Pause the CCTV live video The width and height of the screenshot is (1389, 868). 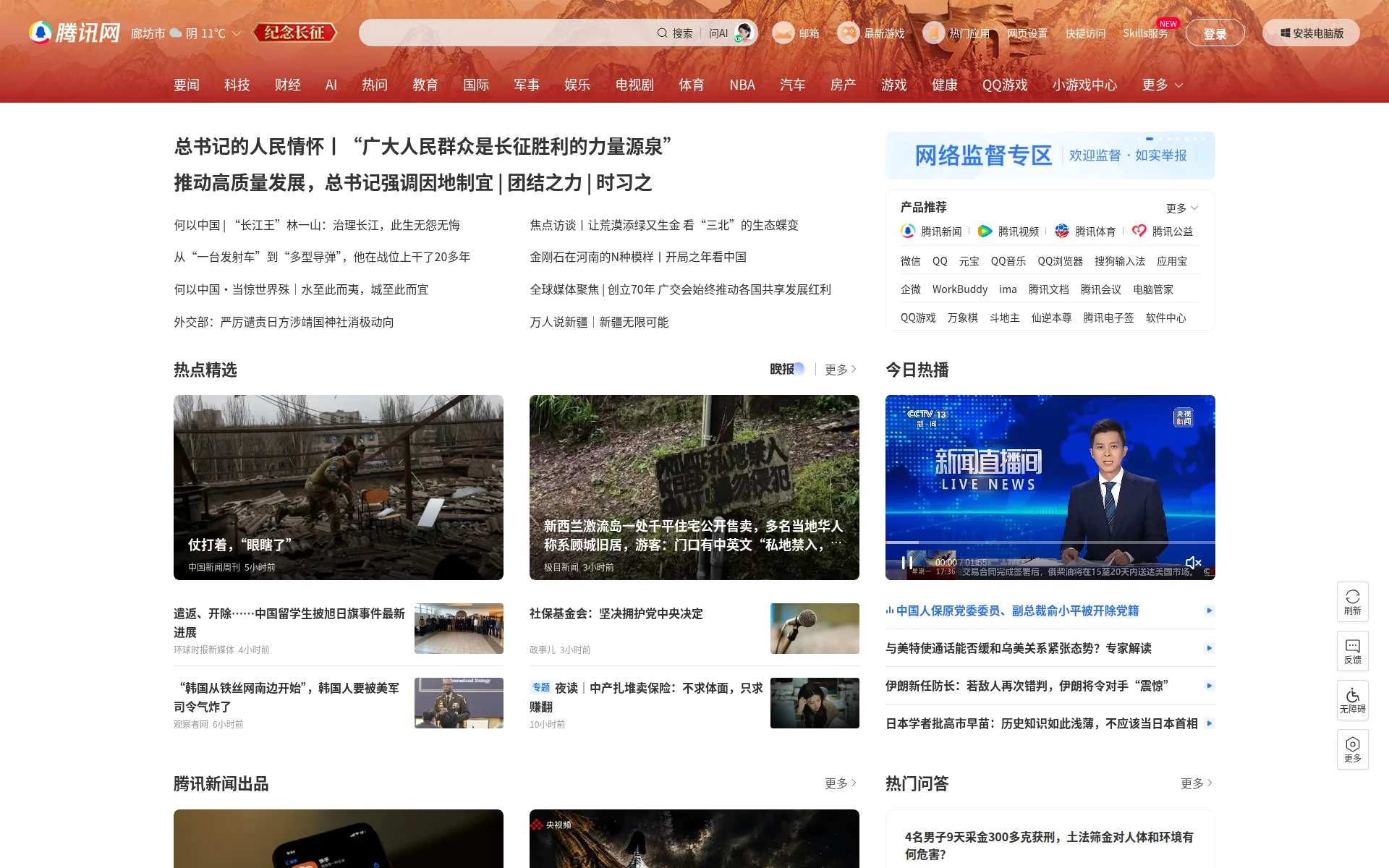pyautogui.click(x=906, y=563)
